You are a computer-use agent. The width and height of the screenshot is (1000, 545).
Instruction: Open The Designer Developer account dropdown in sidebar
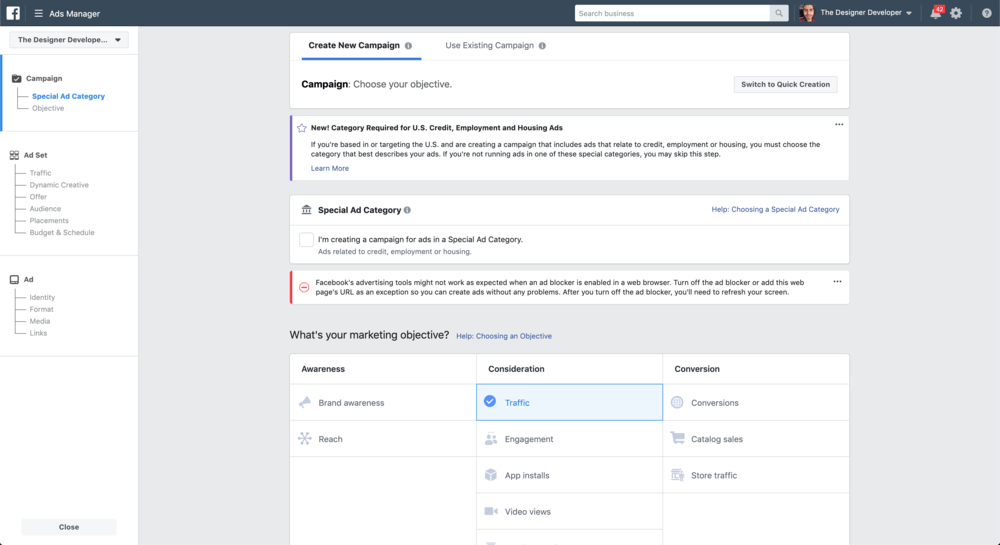69,40
